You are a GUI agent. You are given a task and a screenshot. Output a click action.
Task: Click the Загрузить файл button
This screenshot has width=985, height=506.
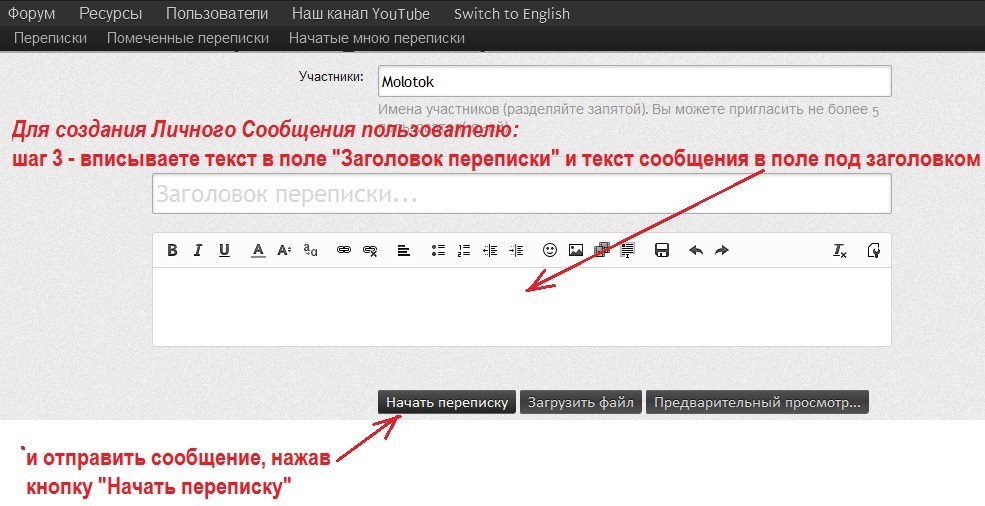click(581, 403)
